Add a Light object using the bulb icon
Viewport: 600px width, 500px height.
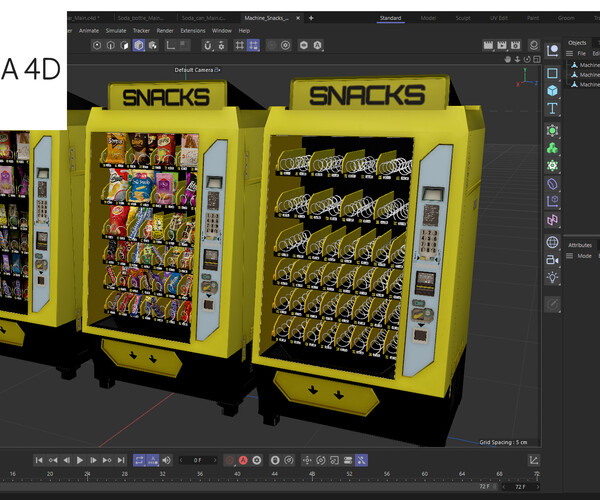(x=552, y=277)
